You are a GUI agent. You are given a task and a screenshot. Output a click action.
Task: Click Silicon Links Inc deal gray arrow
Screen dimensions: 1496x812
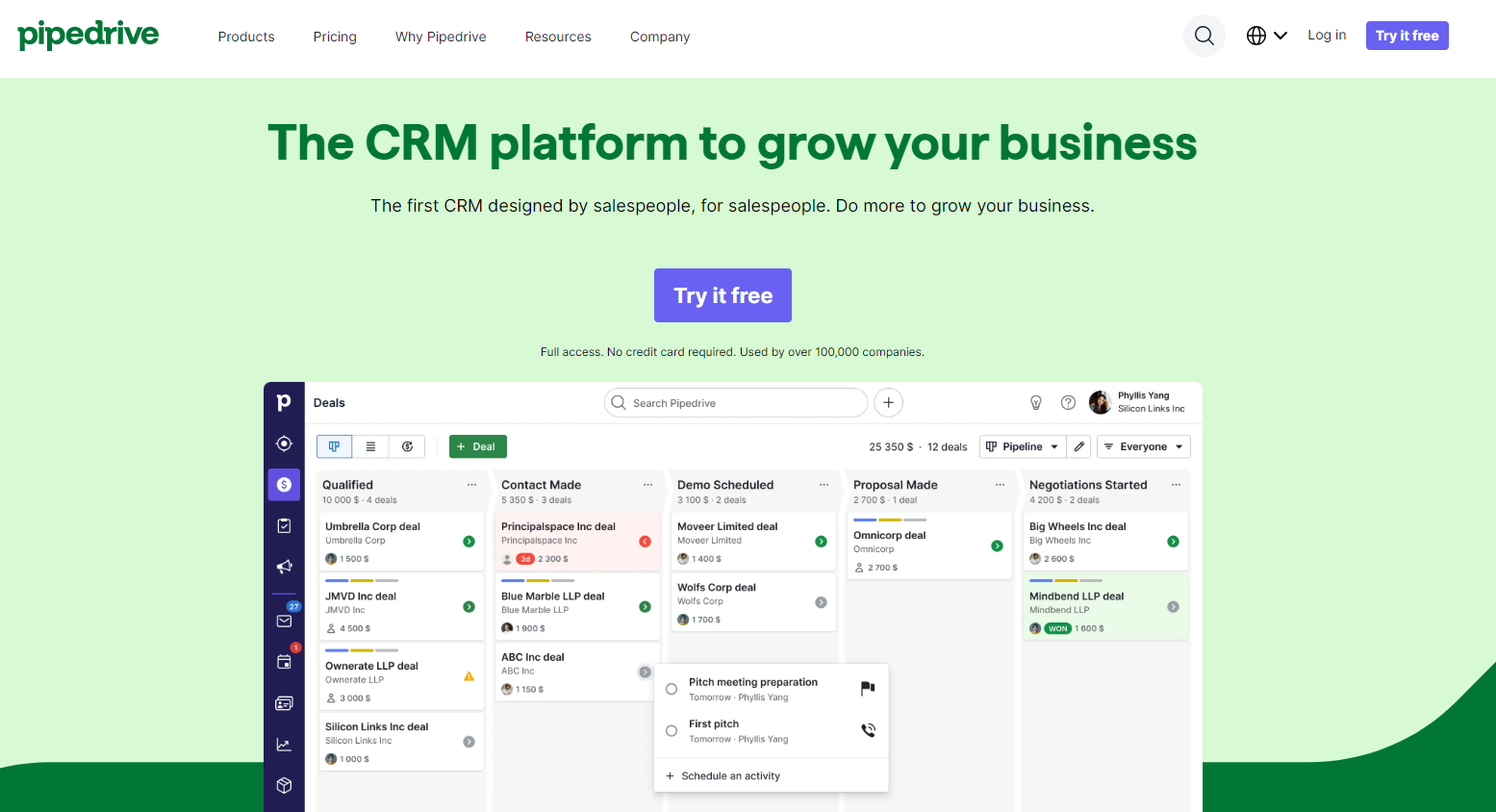pyautogui.click(x=469, y=742)
